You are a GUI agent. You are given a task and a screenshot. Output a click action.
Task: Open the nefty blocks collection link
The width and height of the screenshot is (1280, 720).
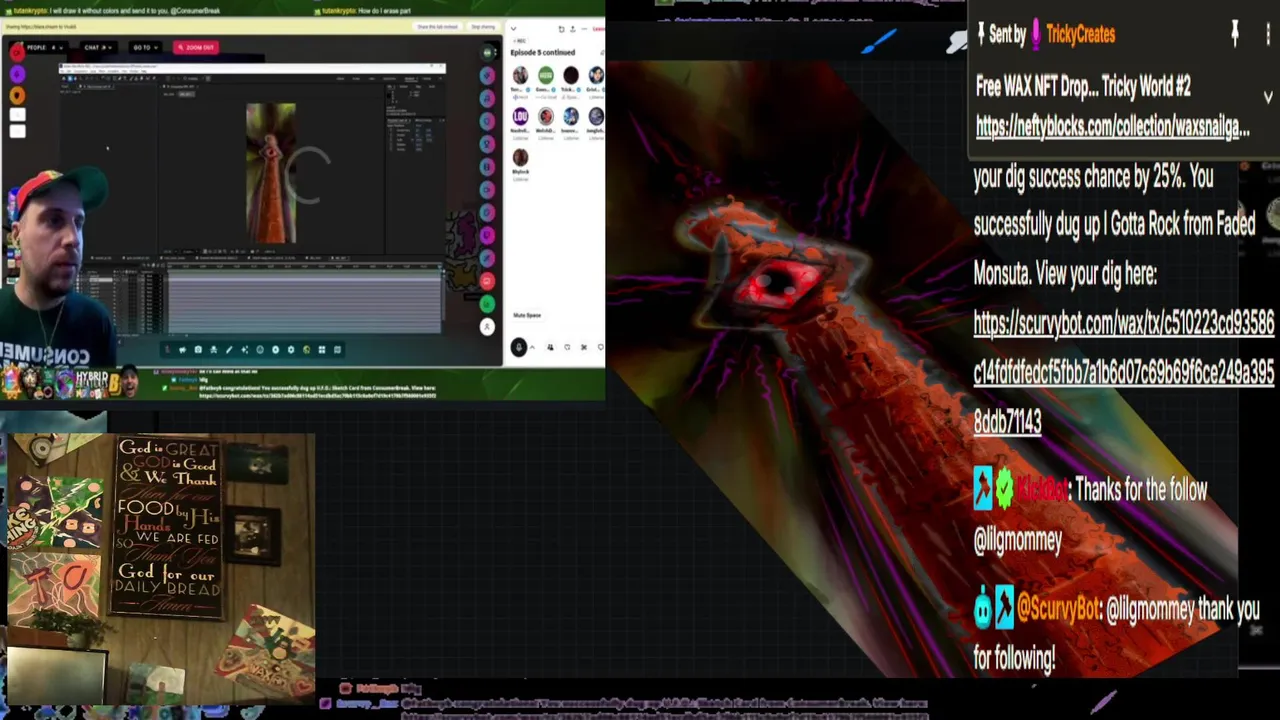click(1112, 127)
